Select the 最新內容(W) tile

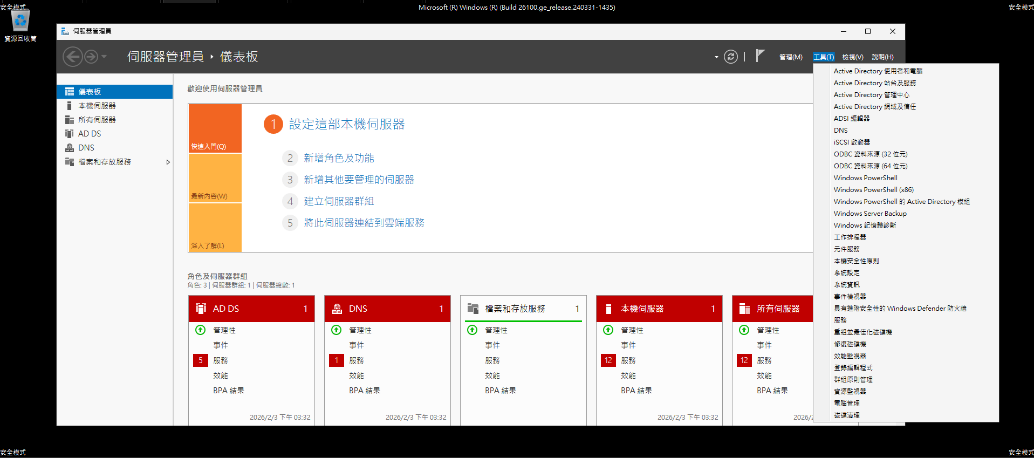pyautogui.click(x=215, y=179)
